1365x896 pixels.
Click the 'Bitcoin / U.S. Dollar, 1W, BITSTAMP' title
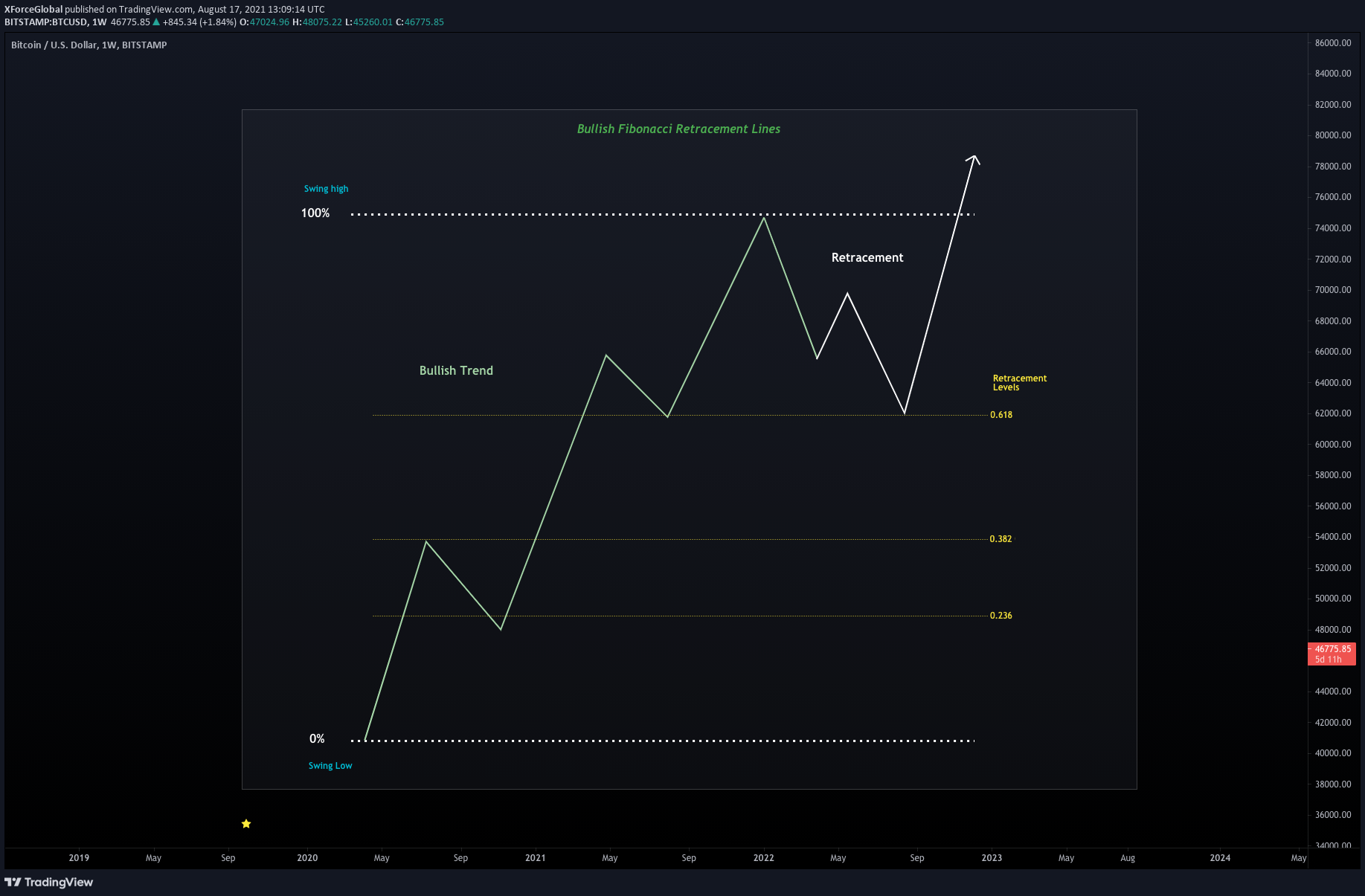(x=89, y=45)
